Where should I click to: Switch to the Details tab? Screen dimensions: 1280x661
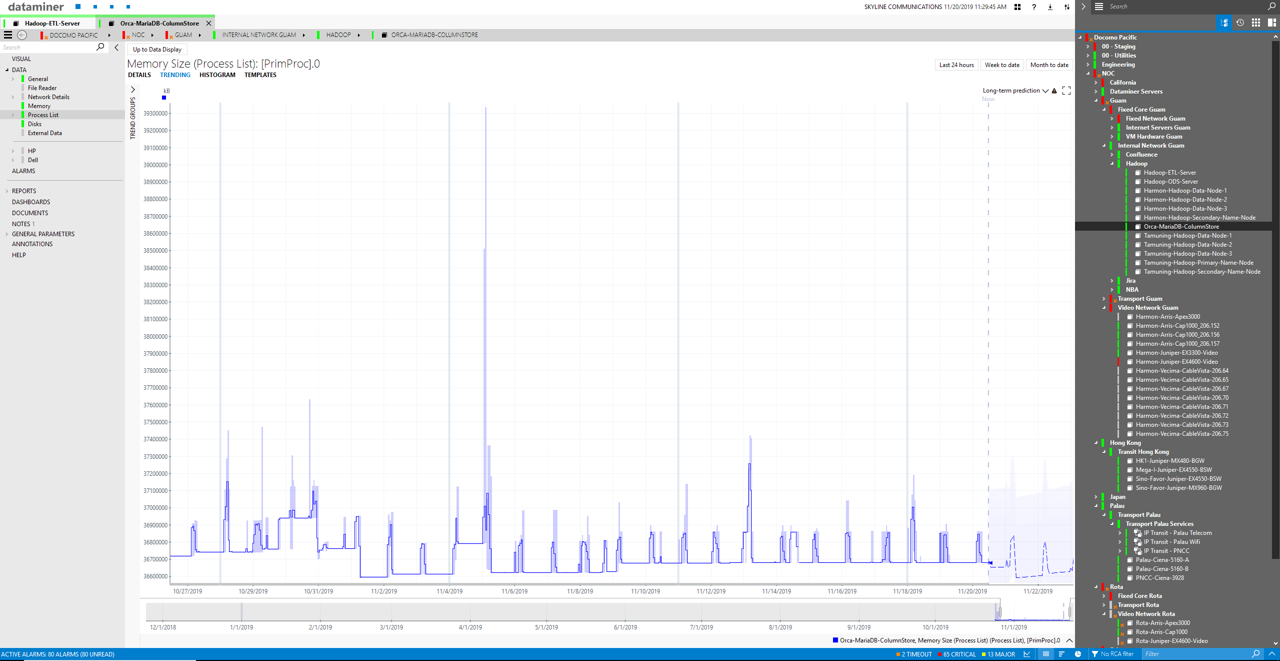click(x=139, y=75)
